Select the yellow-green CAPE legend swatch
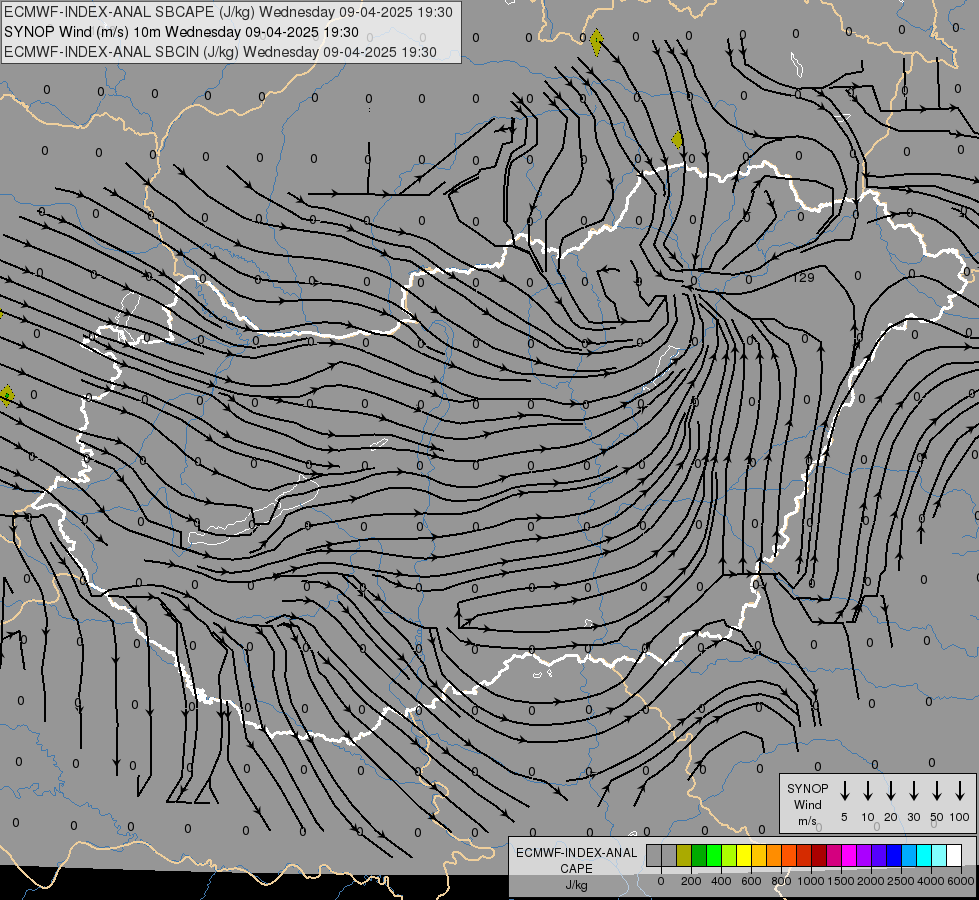The width and height of the screenshot is (979, 900). (x=729, y=855)
